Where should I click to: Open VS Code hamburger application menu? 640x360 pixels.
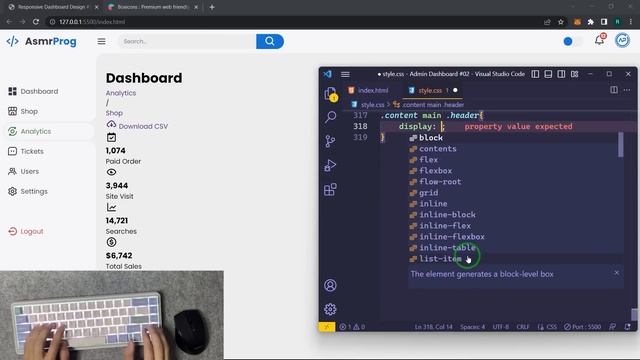click(x=345, y=74)
